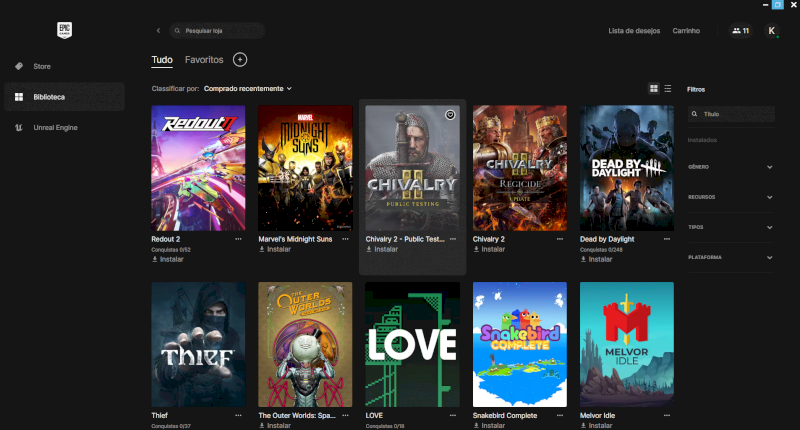Toggle favorite heart on Chivalry 2 Public Test
Viewport: 800px width, 430px height.
[x=450, y=115]
